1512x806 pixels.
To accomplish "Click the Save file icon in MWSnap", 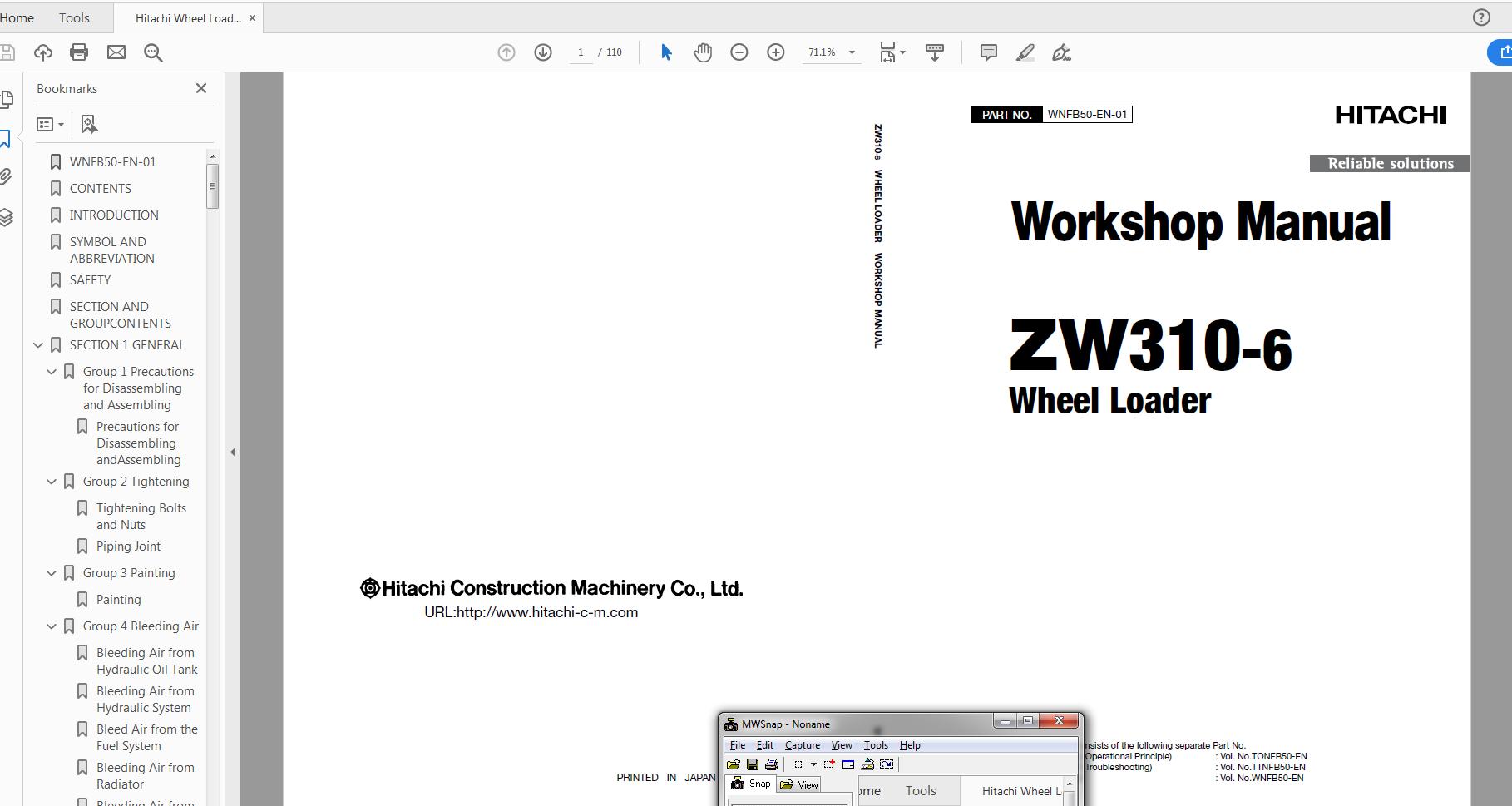I will 753,764.
